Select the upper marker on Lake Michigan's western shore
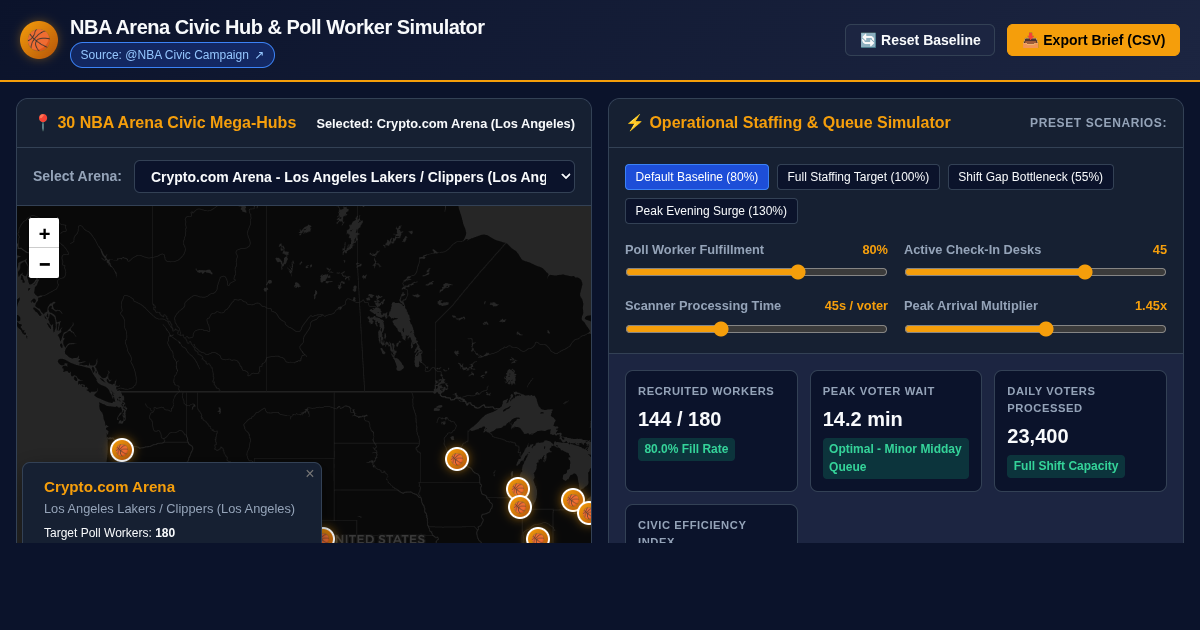 [517, 488]
